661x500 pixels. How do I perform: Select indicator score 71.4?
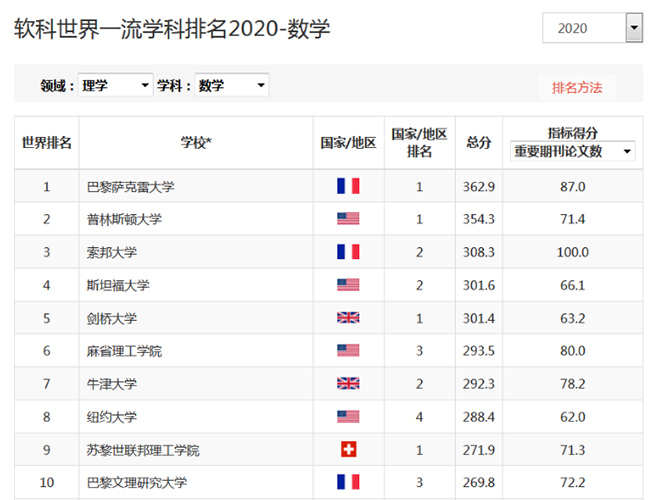(572, 219)
